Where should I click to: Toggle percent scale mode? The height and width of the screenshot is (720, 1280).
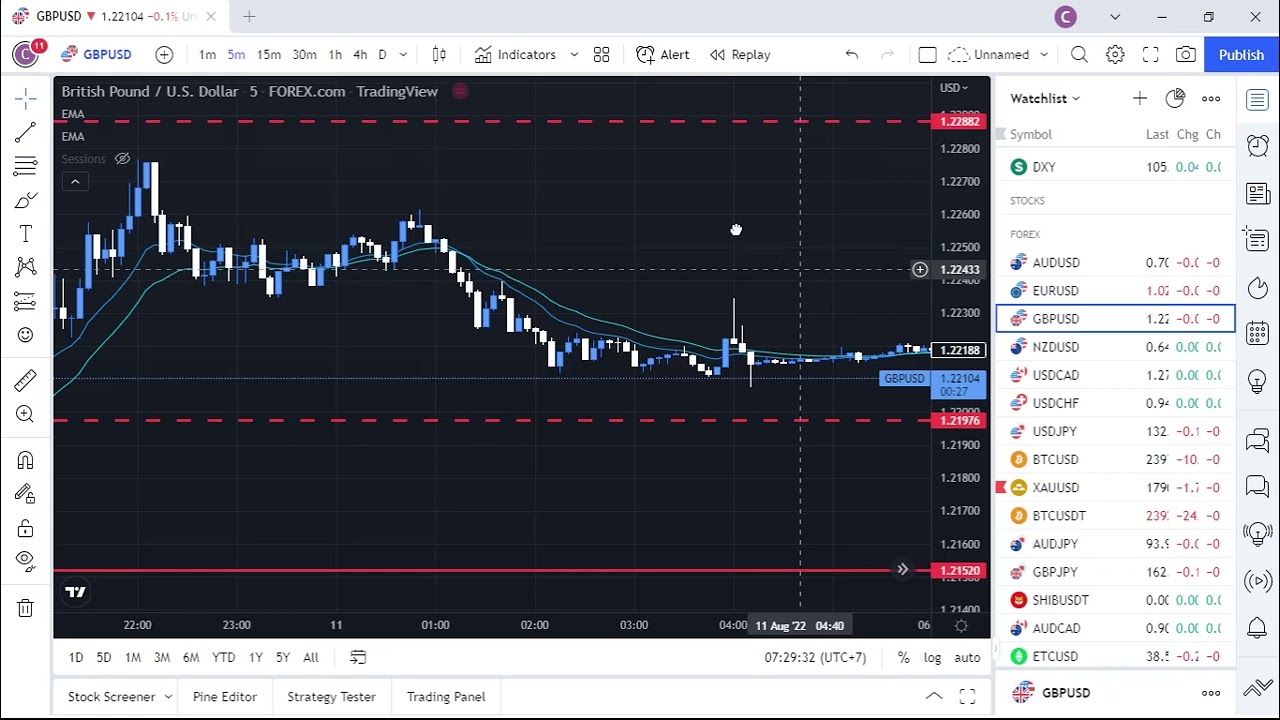pyautogui.click(x=903, y=657)
